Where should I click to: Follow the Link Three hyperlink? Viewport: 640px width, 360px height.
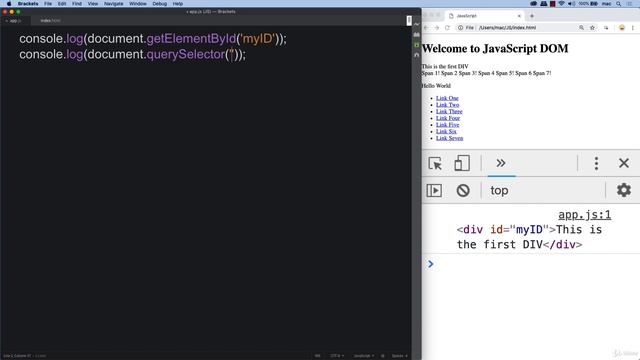(x=449, y=111)
